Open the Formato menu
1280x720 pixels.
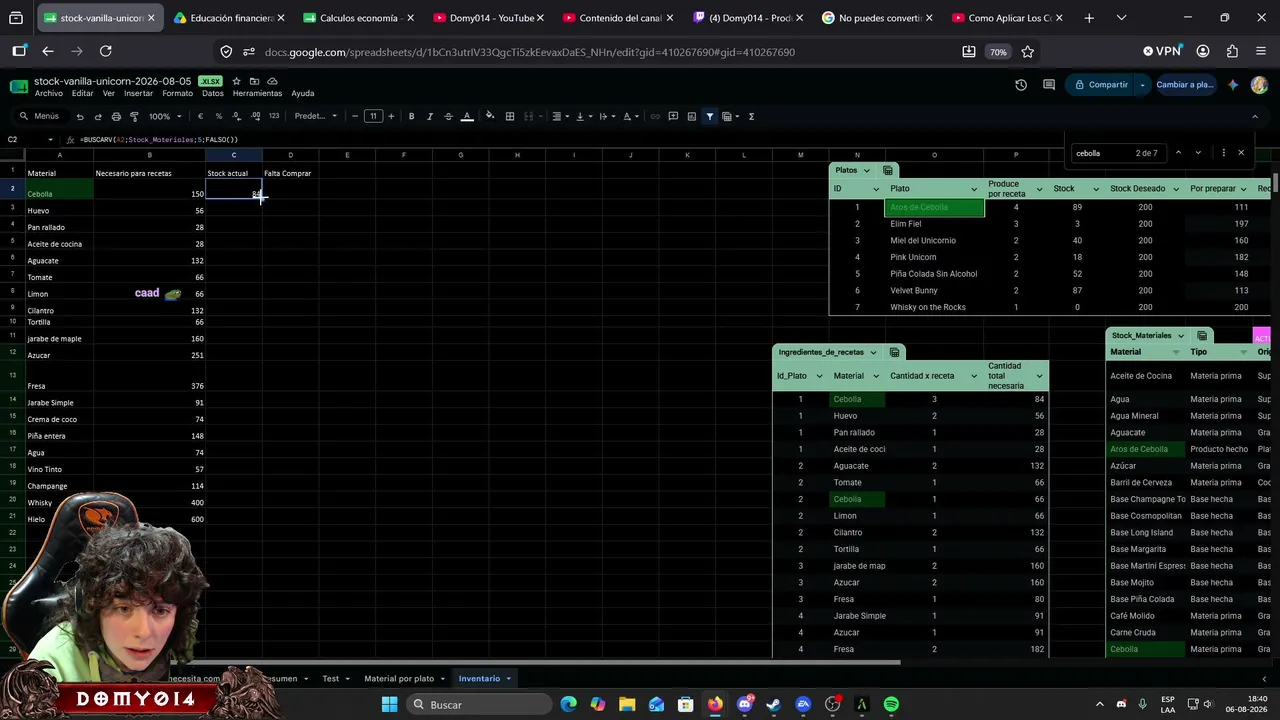click(177, 93)
